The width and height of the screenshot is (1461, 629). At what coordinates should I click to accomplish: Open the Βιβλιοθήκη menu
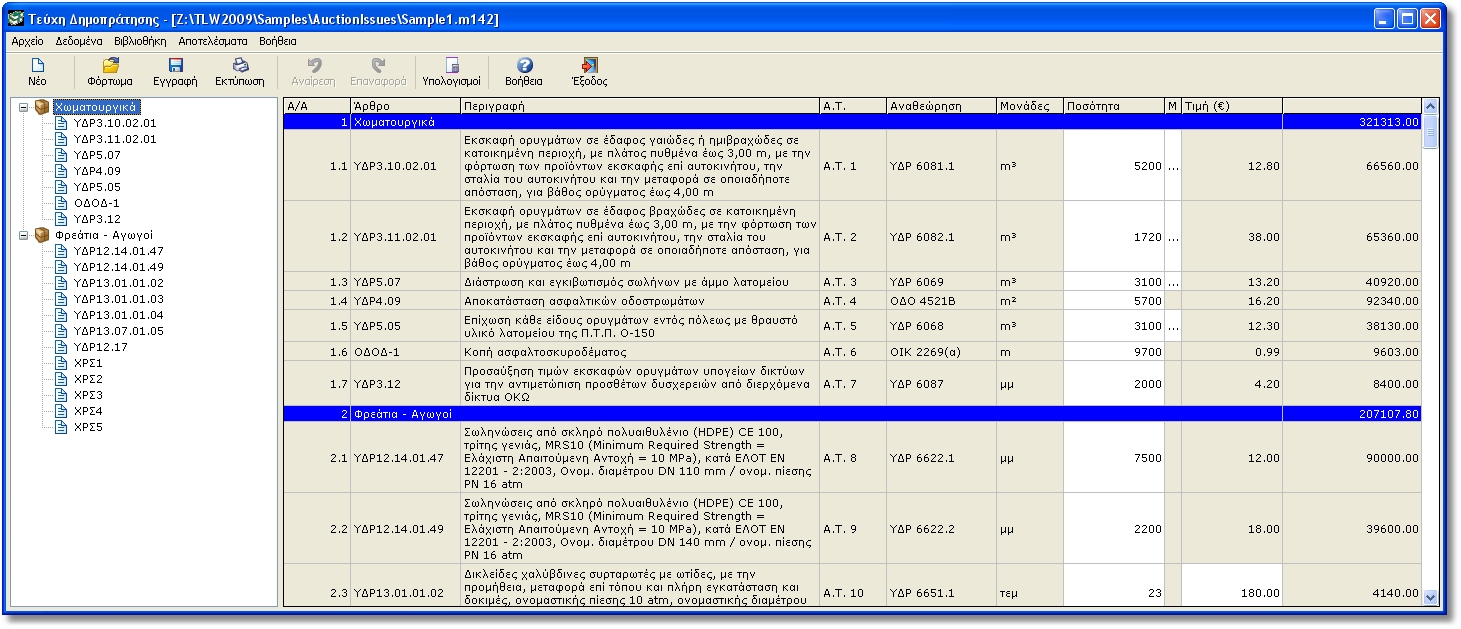(x=140, y=42)
